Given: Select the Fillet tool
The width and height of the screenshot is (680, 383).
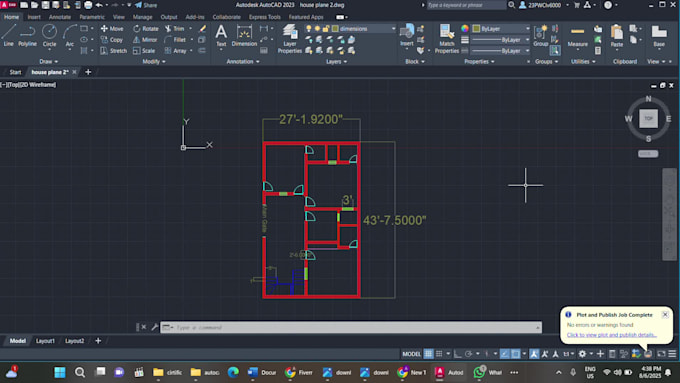Looking at the screenshot, I should tap(175, 39).
